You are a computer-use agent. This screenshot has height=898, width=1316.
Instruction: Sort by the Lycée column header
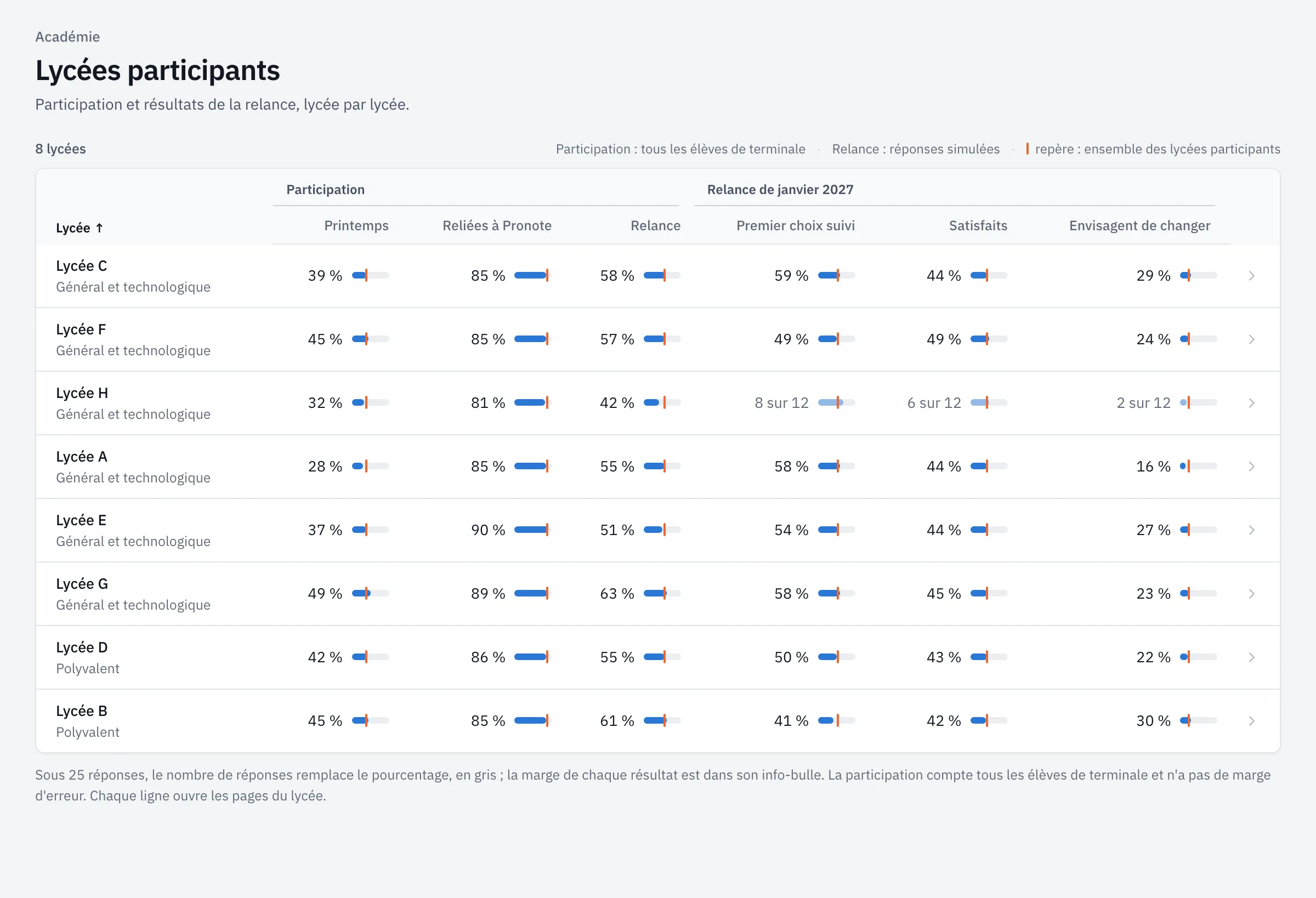[x=80, y=228]
